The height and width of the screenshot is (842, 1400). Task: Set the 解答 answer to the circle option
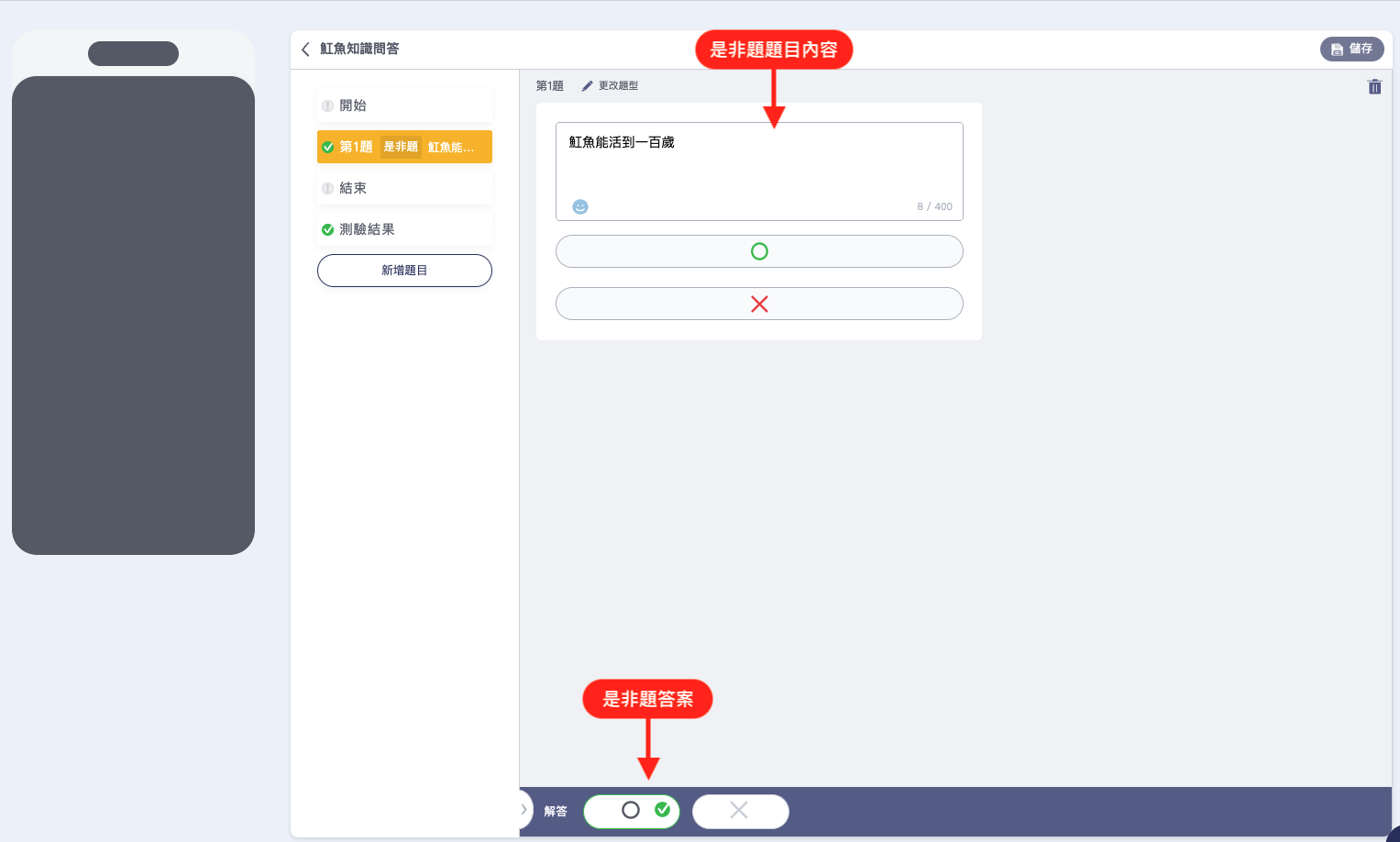pos(631,811)
